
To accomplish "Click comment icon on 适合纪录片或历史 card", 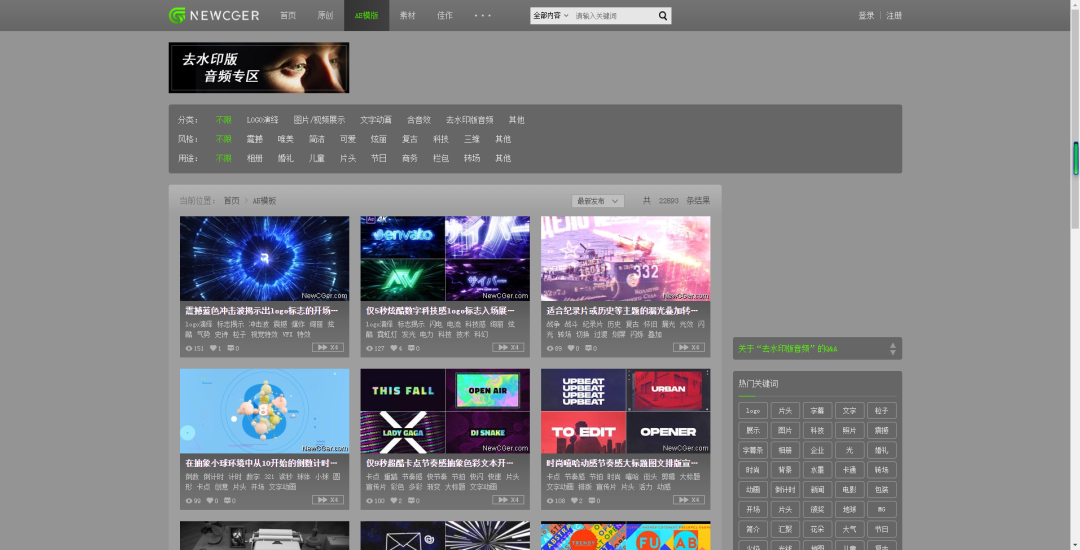I will 588,348.
